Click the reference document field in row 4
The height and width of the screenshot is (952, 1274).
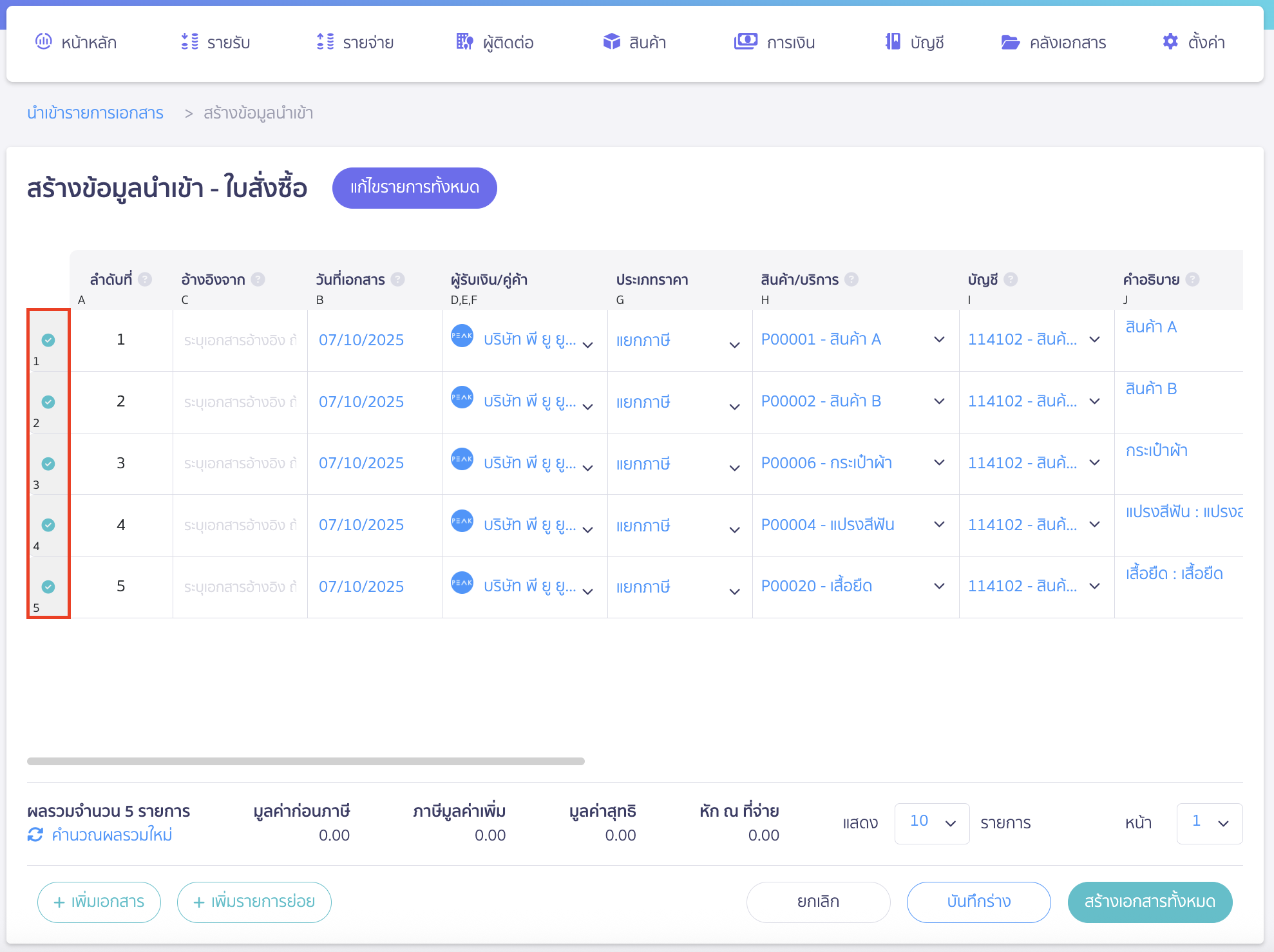[240, 526]
